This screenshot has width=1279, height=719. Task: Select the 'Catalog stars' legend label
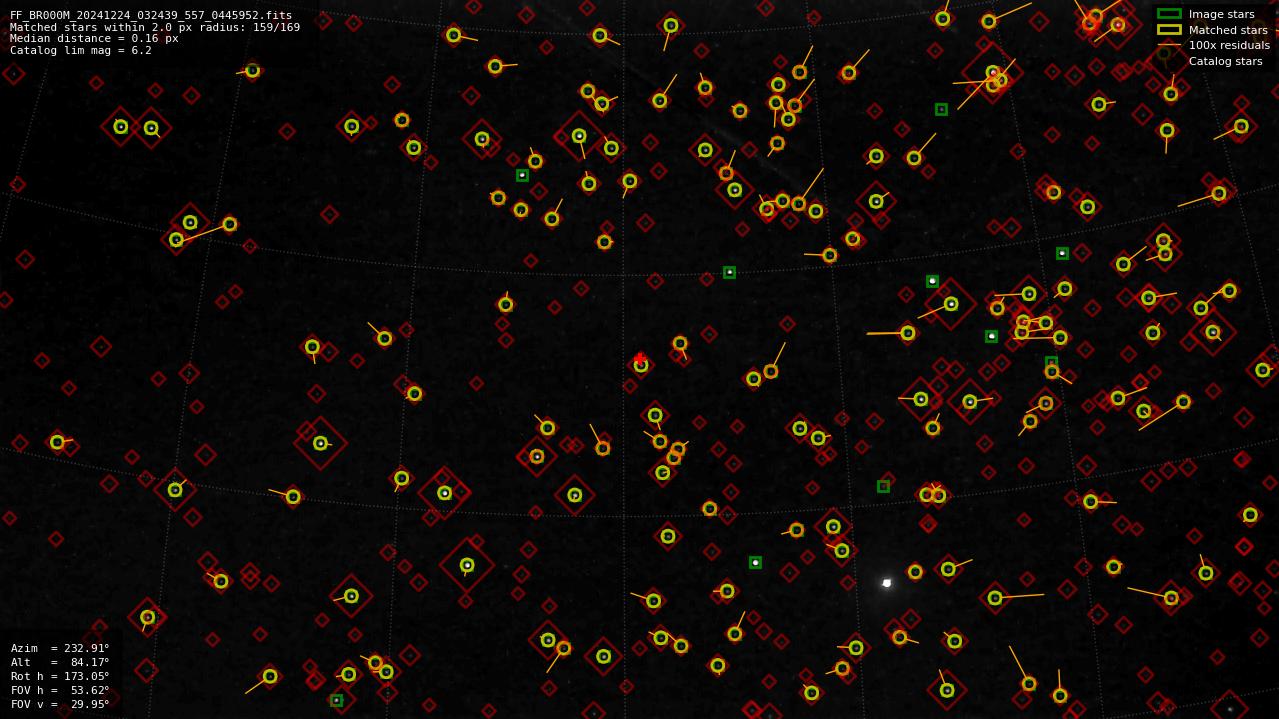[1225, 61]
